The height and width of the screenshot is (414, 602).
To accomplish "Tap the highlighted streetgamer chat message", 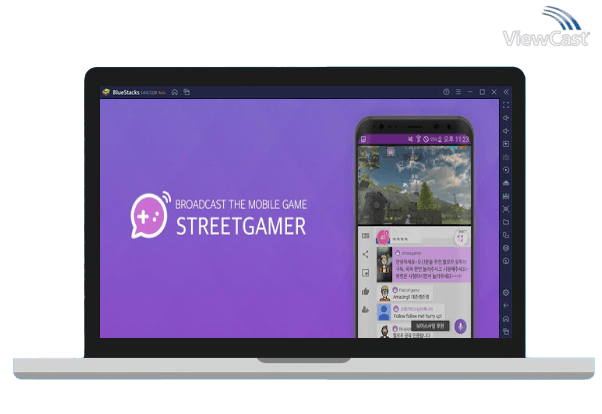I will click(431, 265).
